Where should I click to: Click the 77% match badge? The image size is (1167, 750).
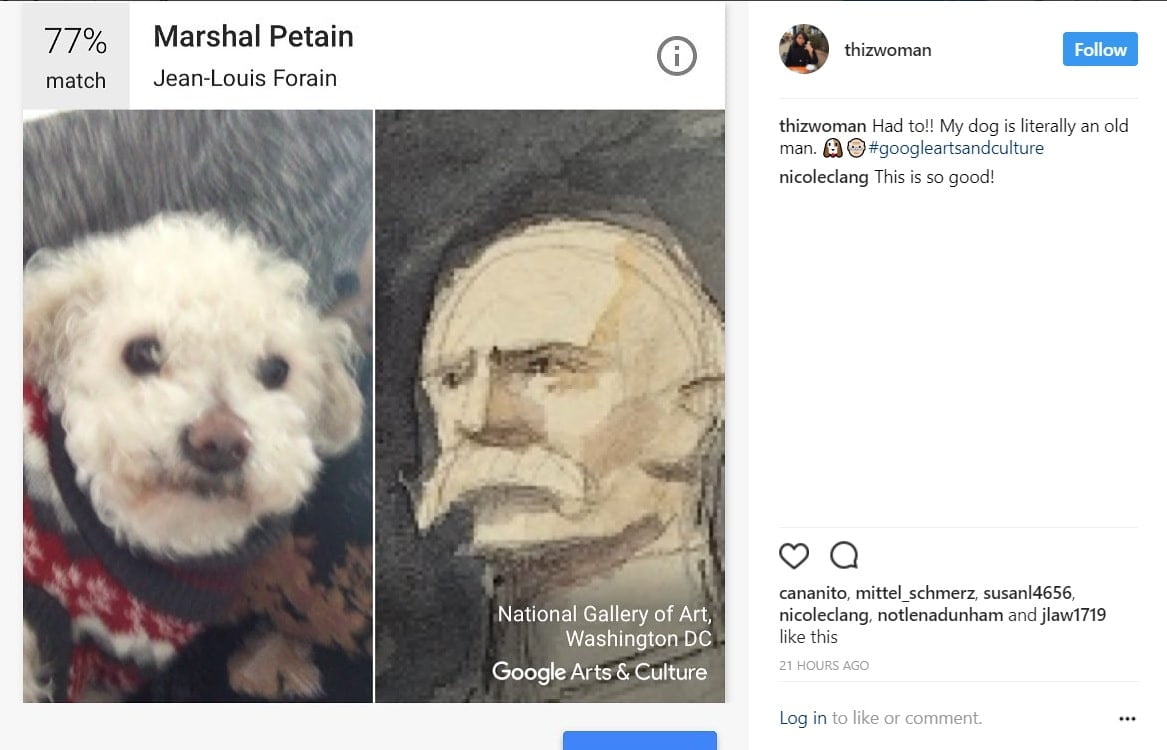(x=76, y=56)
